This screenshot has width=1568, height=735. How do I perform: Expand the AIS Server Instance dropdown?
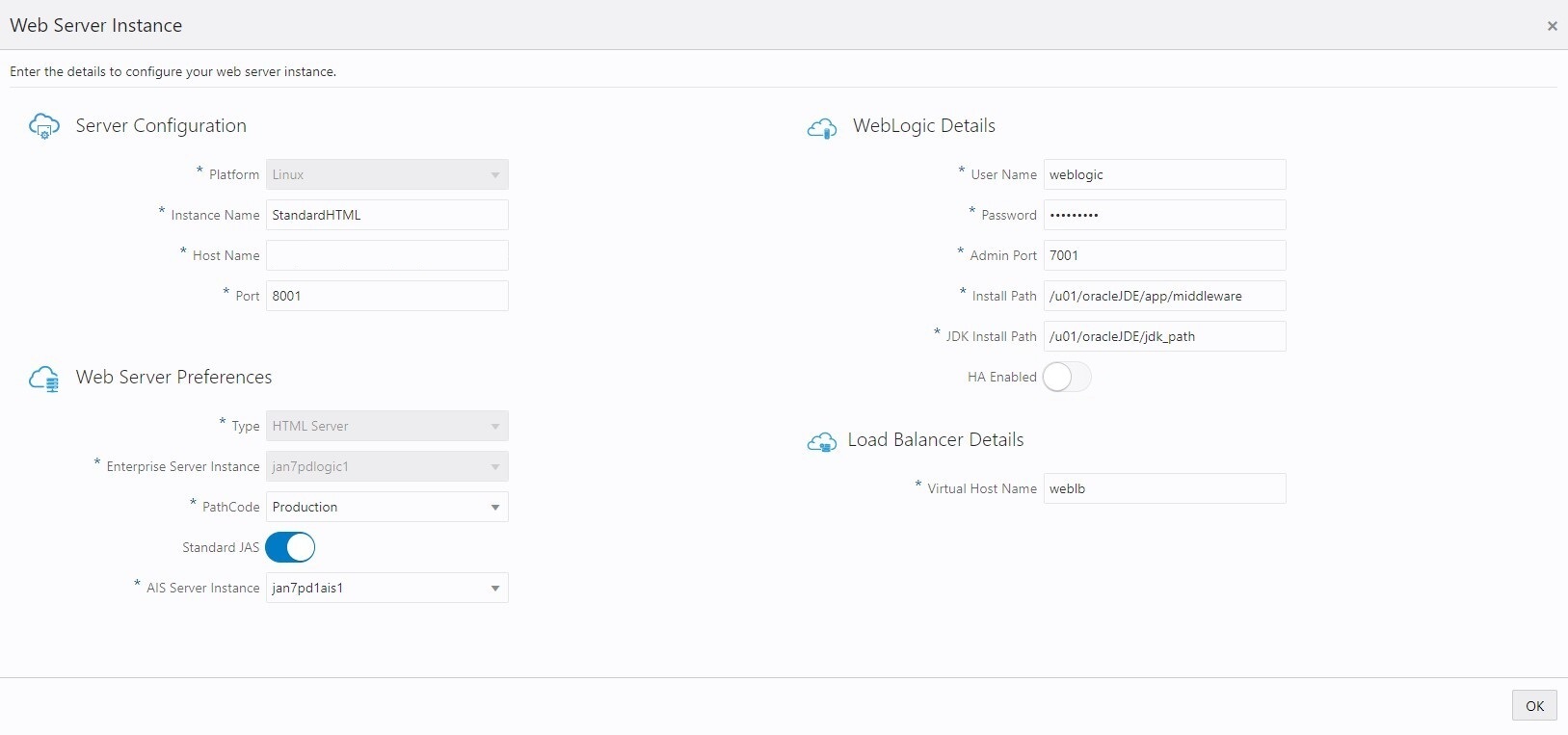click(387, 588)
